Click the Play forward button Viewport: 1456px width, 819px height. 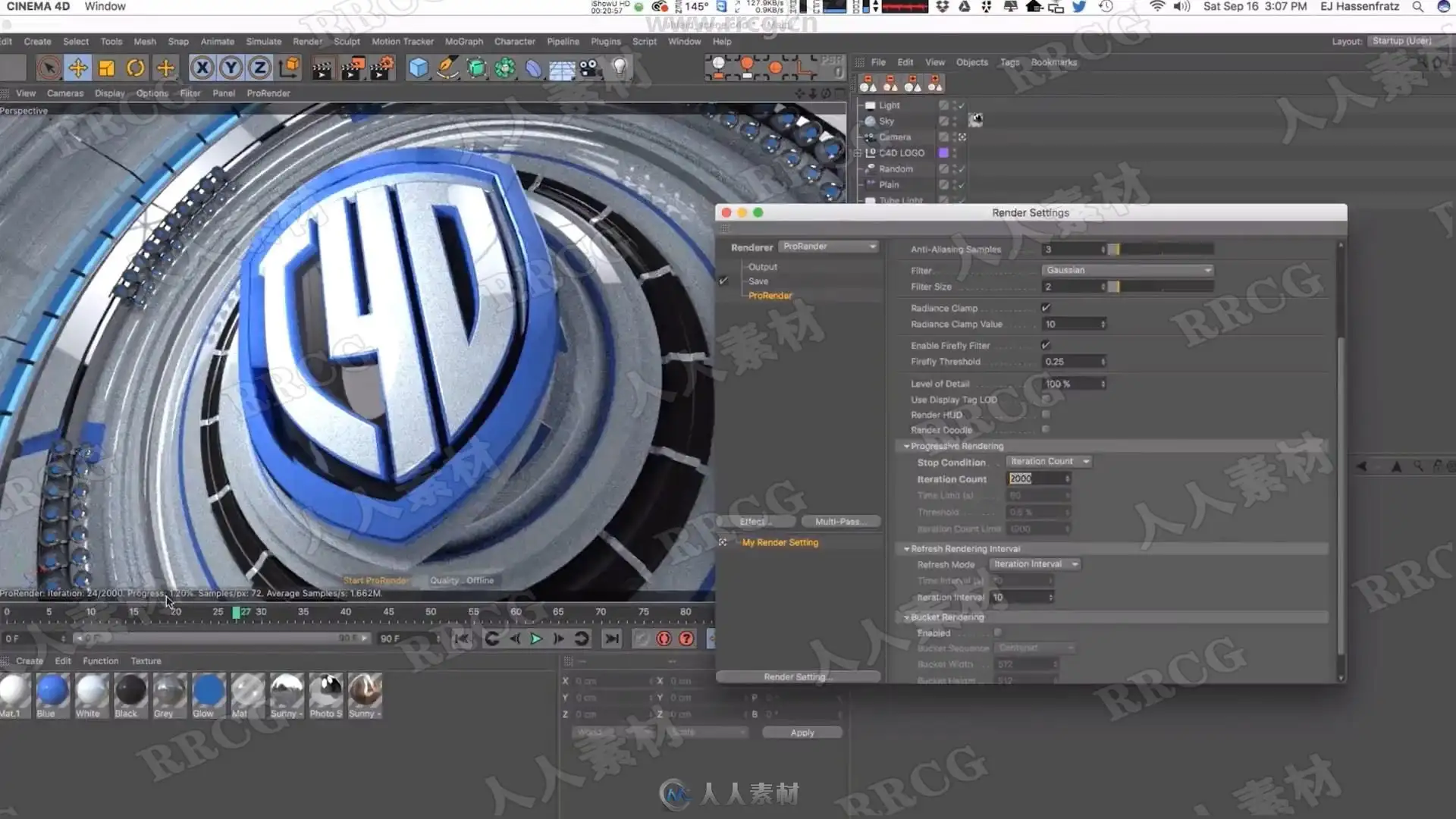coord(536,639)
